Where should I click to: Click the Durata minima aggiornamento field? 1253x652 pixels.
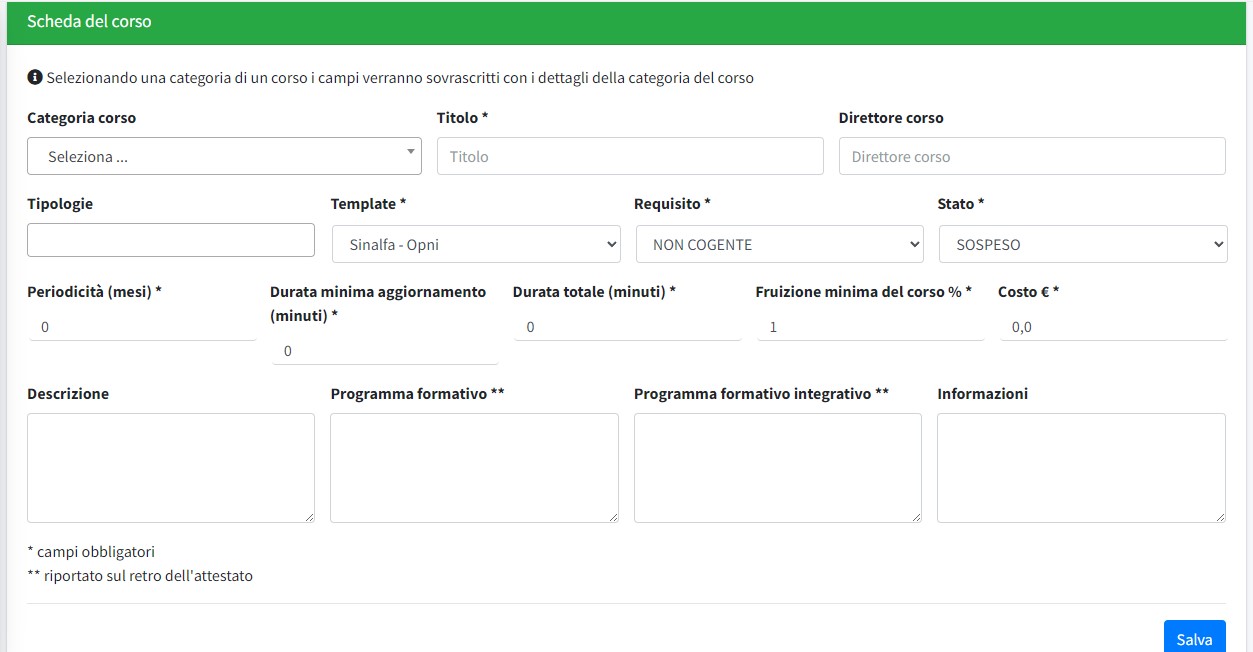click(x=384, y=351)
